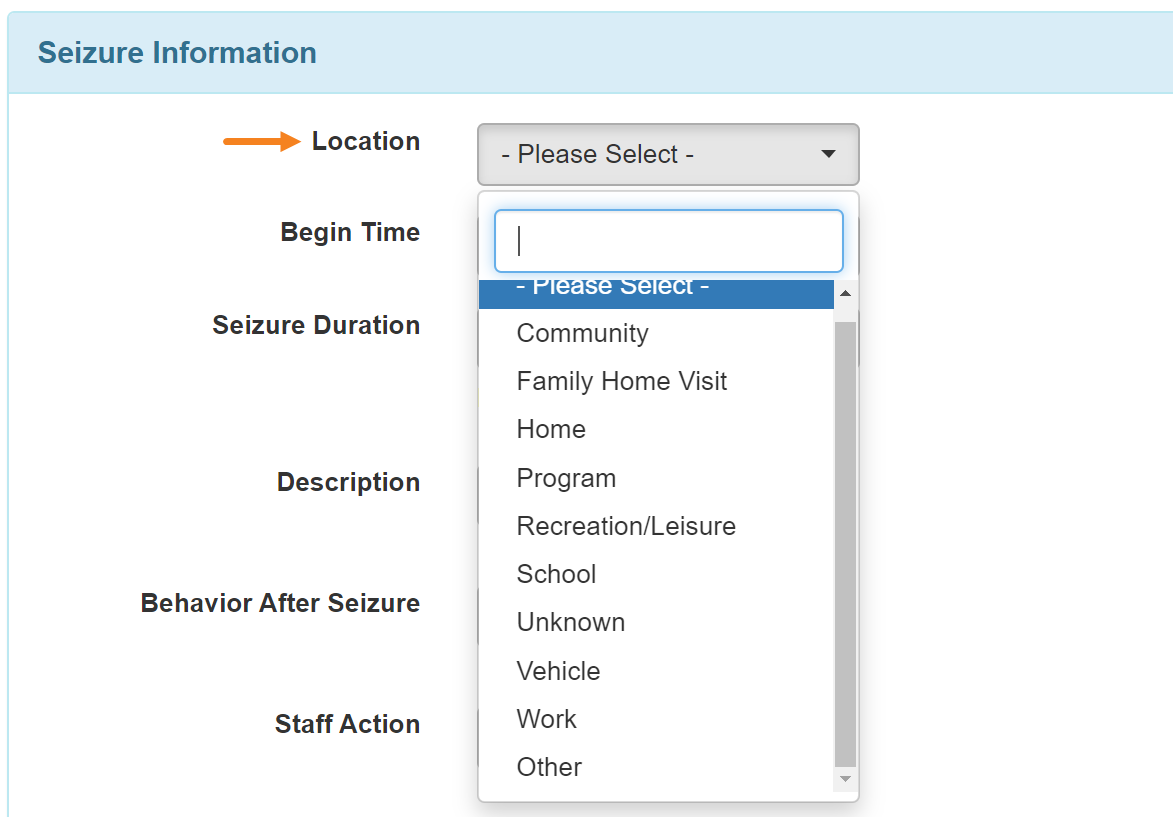Focus the dropdown search text box

669,241
